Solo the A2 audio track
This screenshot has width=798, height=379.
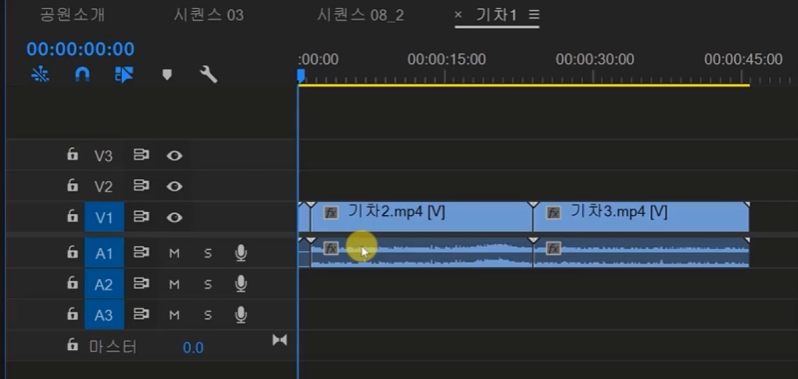click(208, 284)
